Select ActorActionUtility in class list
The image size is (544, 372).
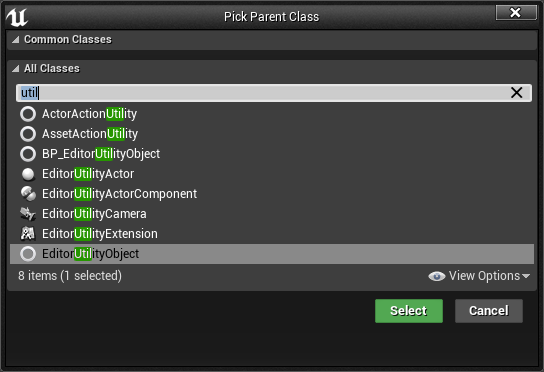(272, 114)
